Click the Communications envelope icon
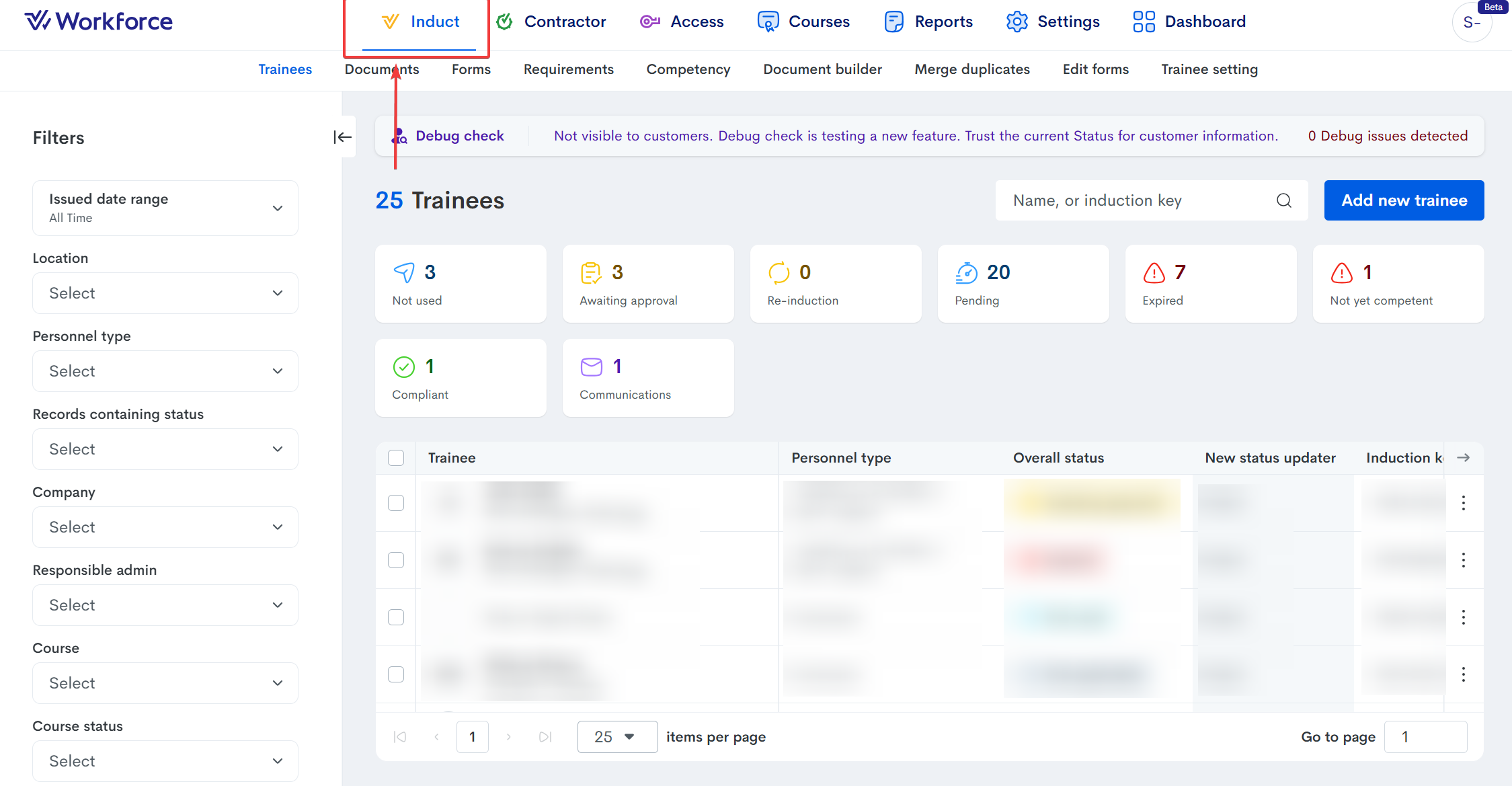This screenshot has height=786, width=1512. coord(591,366)
